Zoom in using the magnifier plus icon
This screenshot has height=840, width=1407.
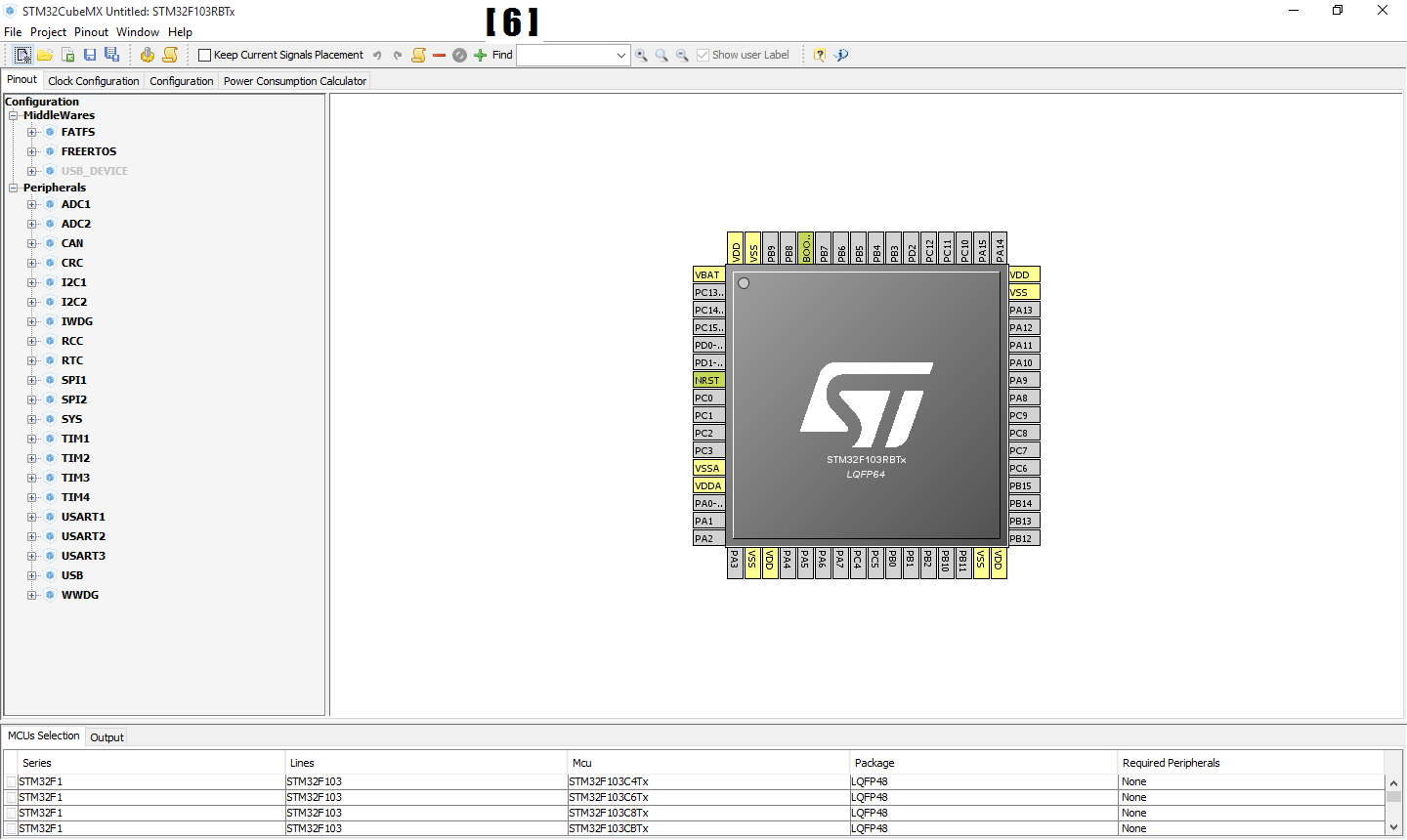(x=642, y=55)
